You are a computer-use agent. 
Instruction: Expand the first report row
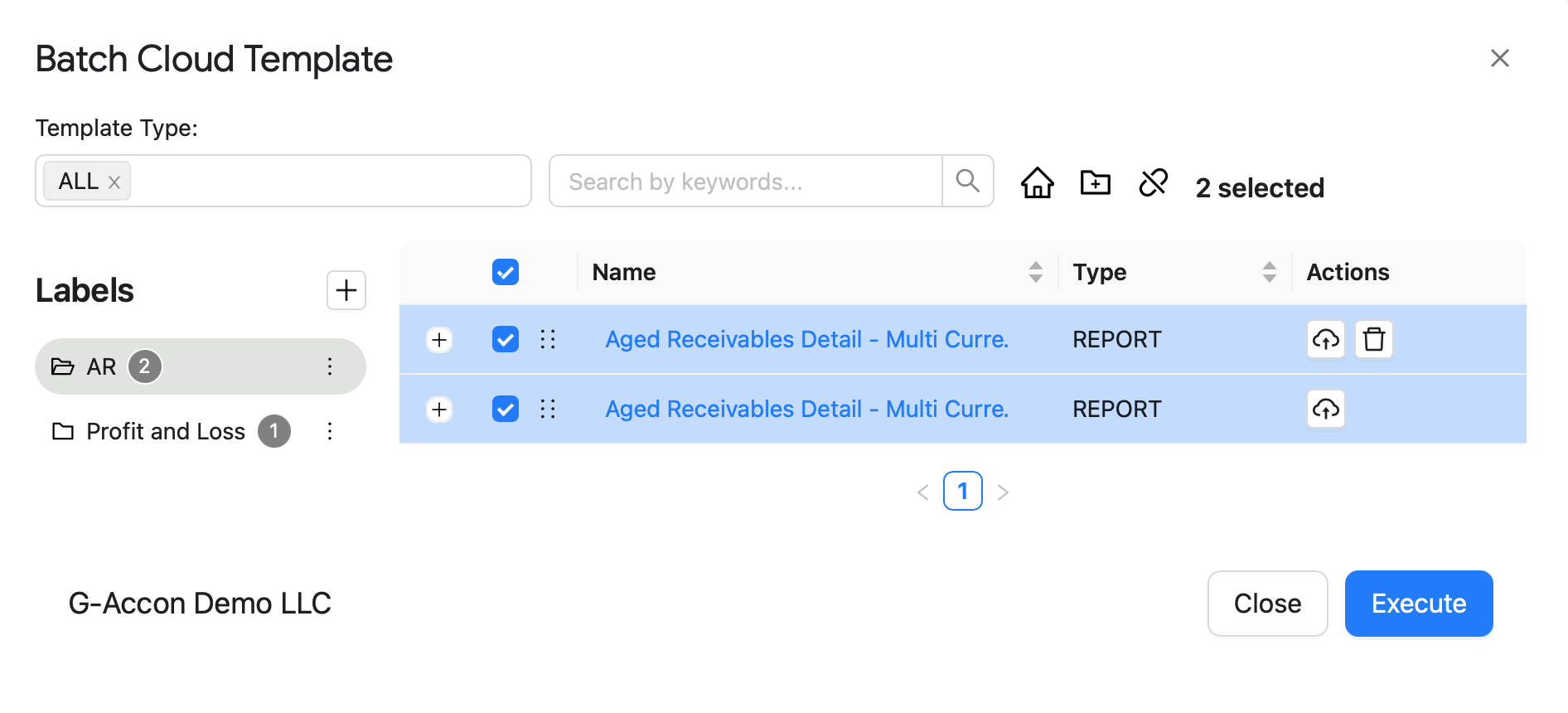coord(439,340)
